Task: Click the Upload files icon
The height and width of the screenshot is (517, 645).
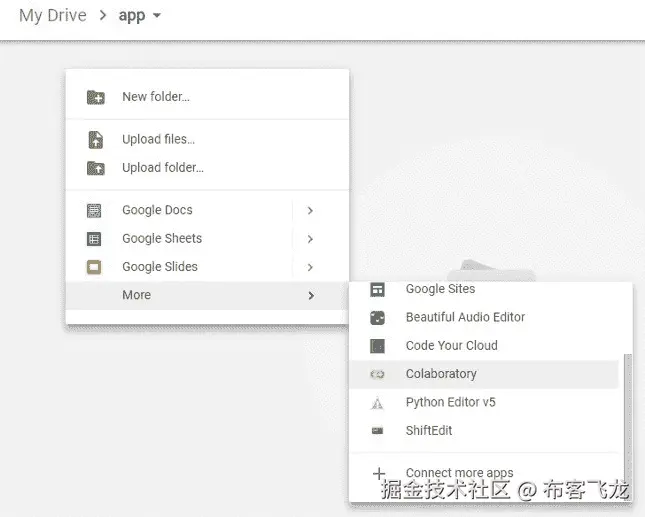Action: pos(96,140)
